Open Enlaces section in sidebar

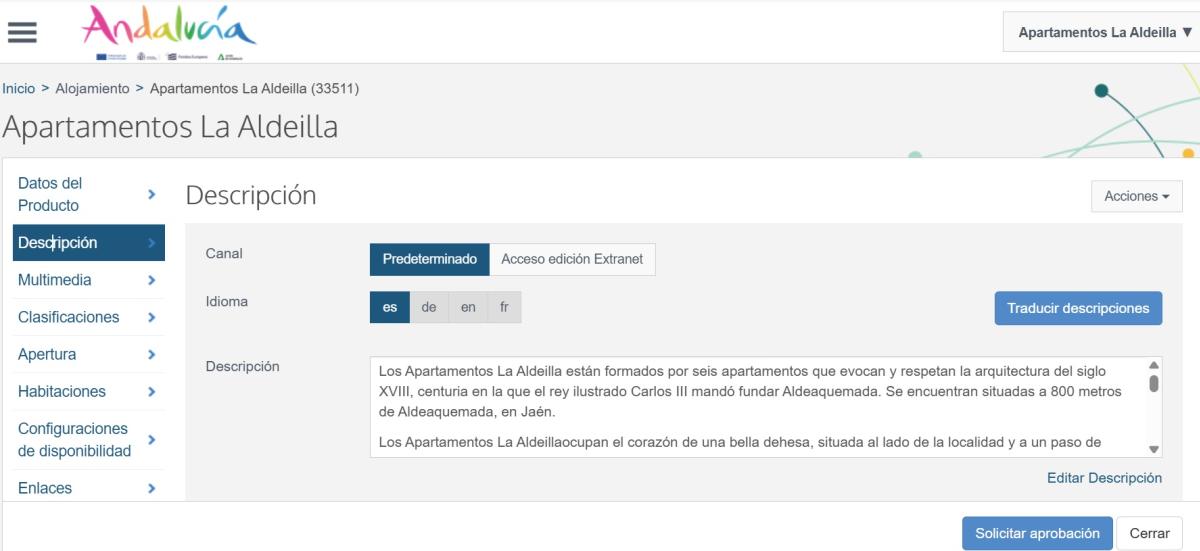pyautogui.click(x=45, y=488)
